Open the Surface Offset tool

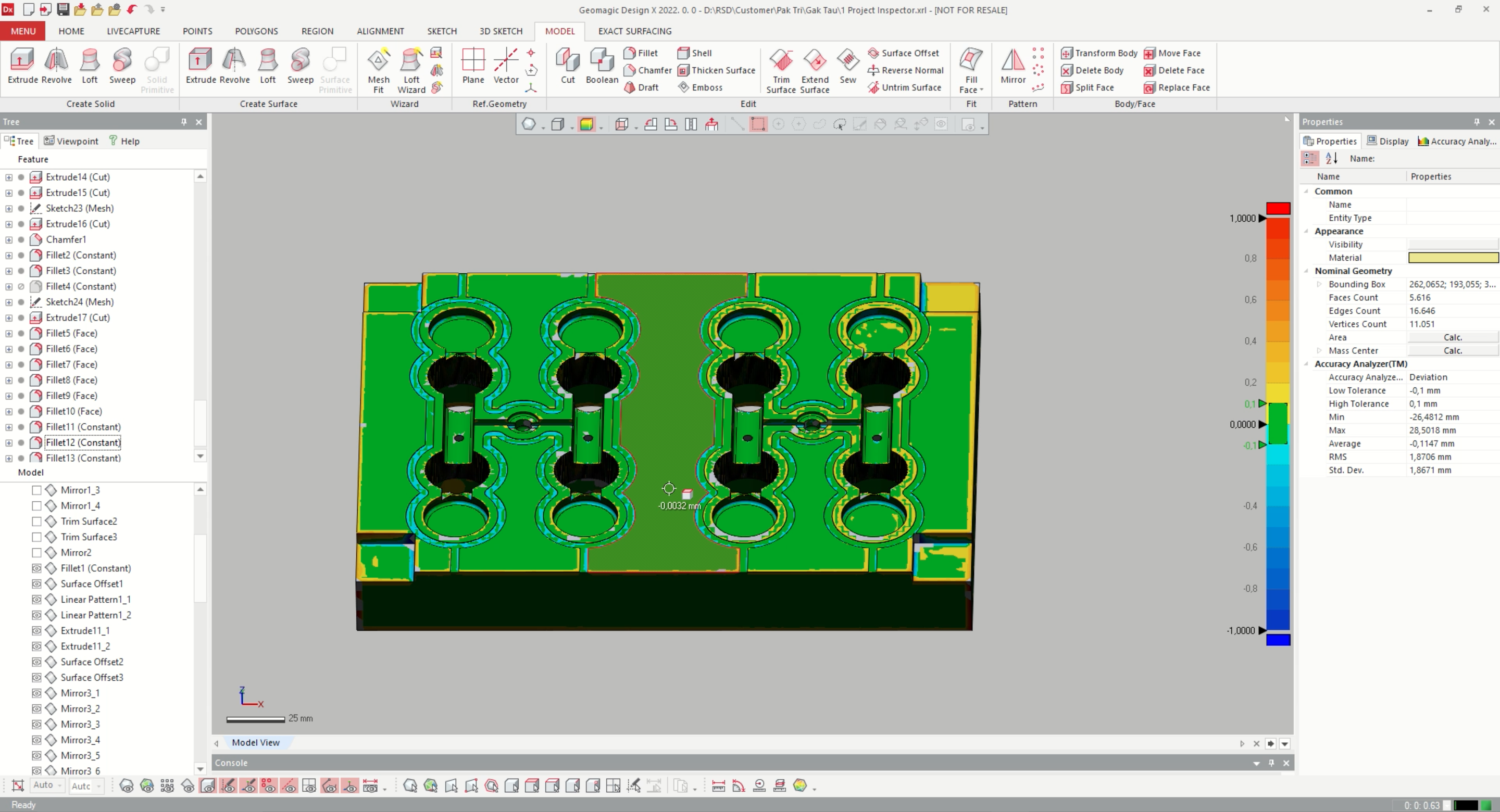pyautogui.click(x=903, y=53)
